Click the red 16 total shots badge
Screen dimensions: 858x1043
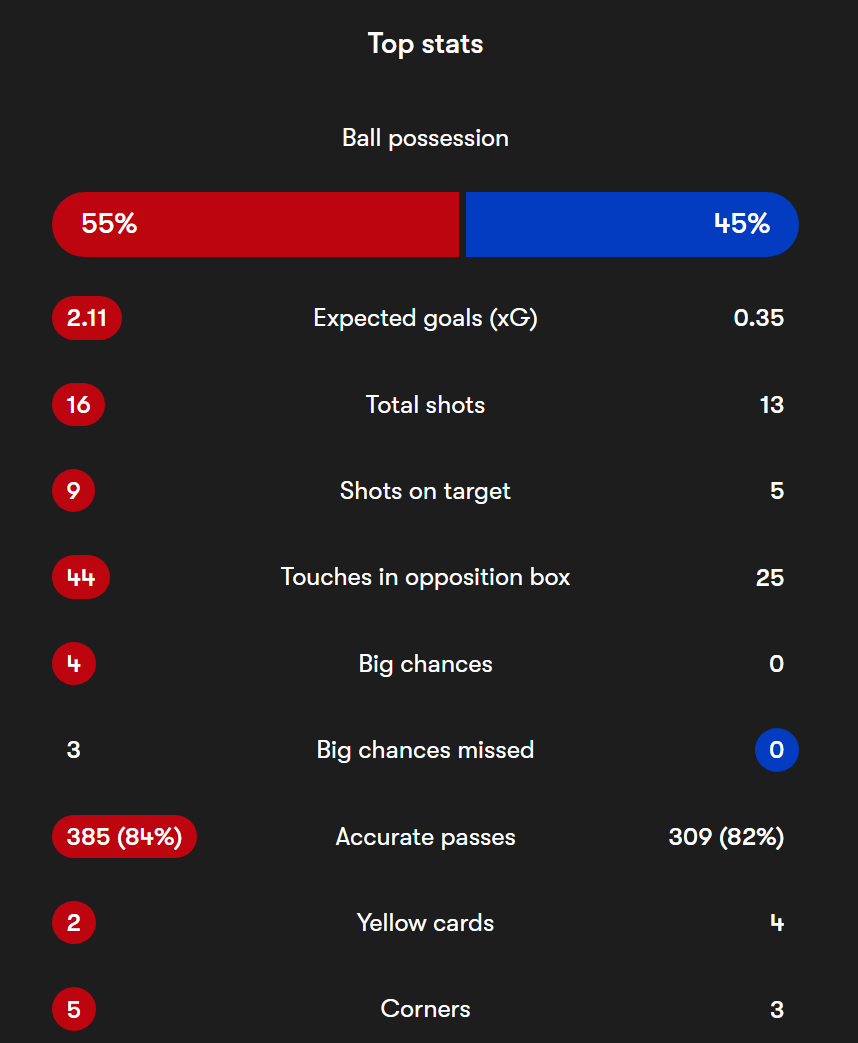(78, 404)
